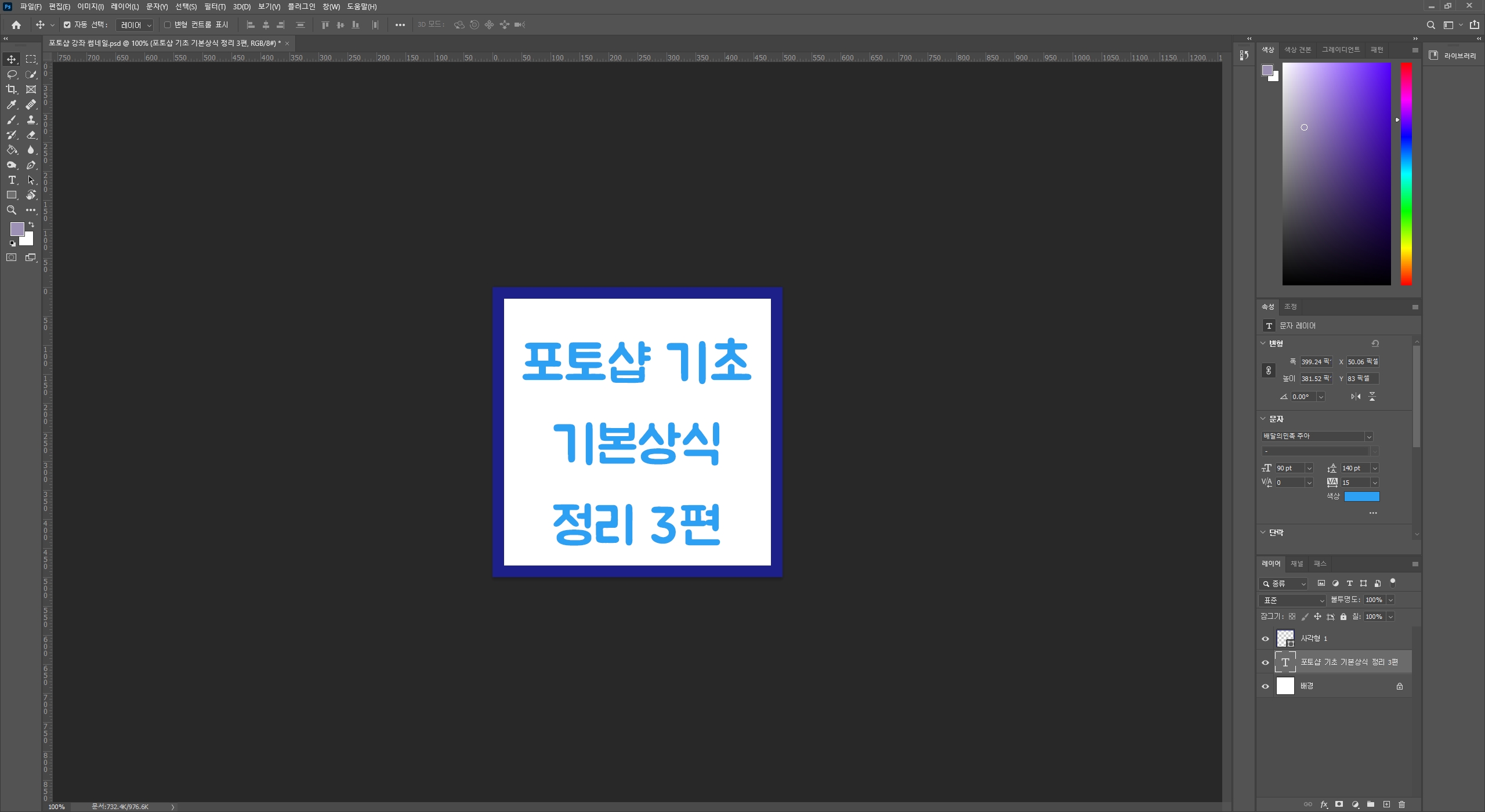The image size is (1485, 812).
Task: Click the blue text color swatch
Action: (x=1361, y=496)
